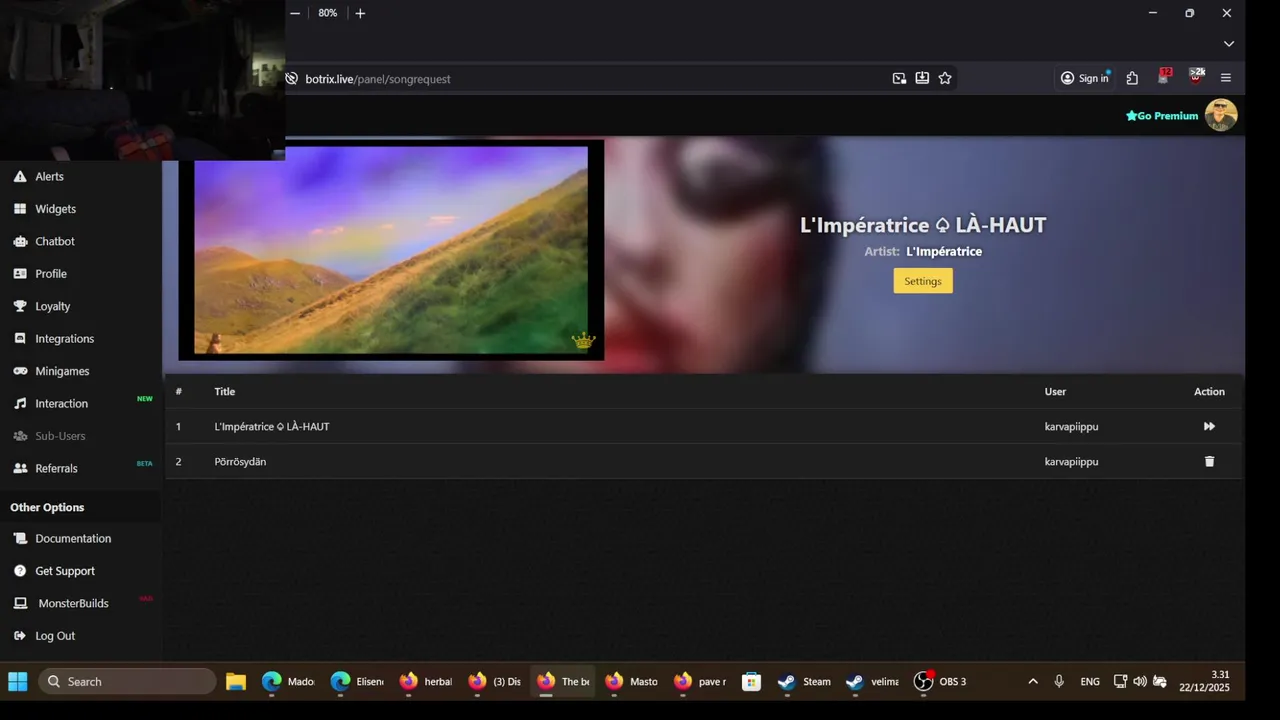Click the Interaction music note icon
The image size is (1280, 720).
click(x=20, y=403)
